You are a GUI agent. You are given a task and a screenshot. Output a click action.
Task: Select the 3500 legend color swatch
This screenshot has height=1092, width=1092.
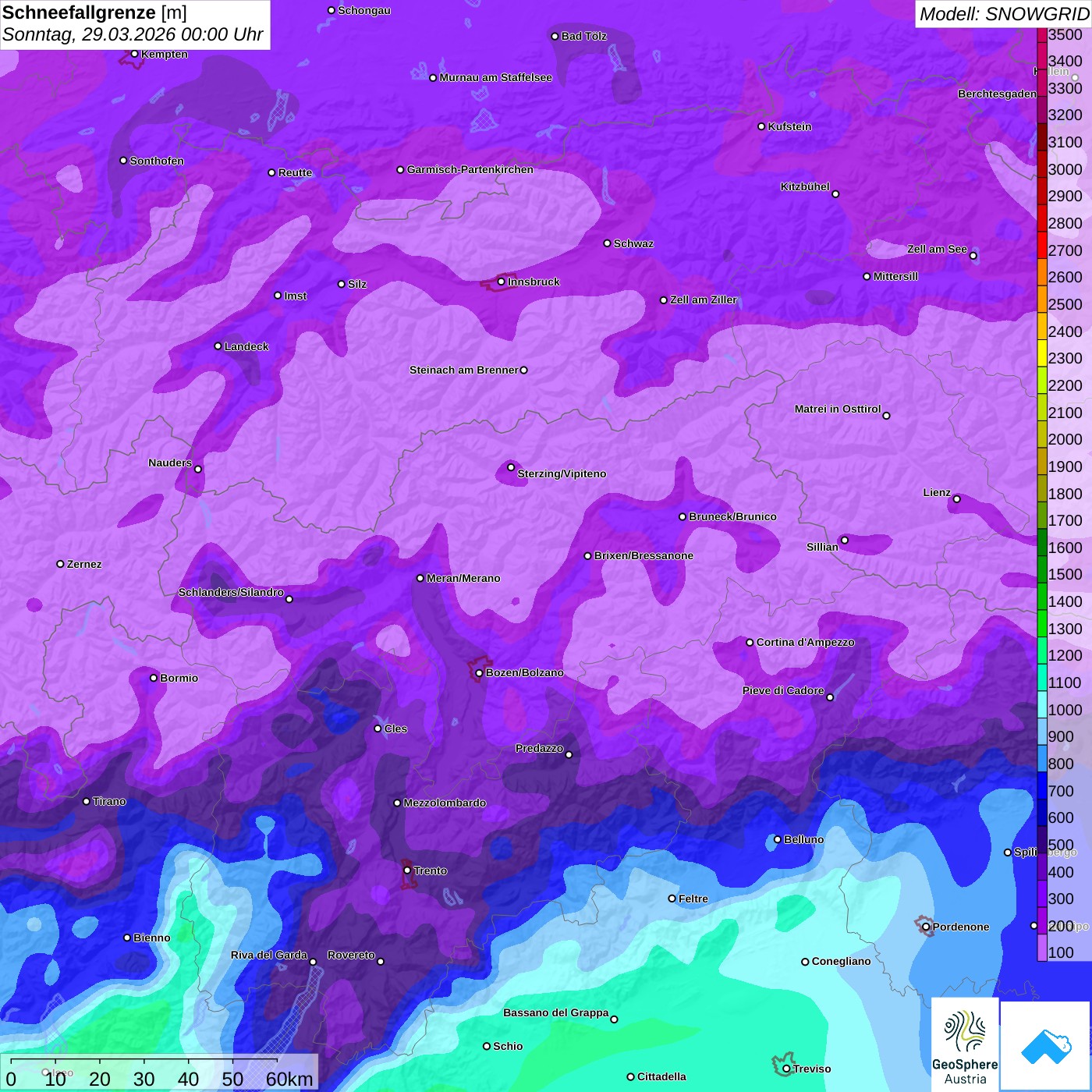pyautogui.click(x=1042, y=34)
